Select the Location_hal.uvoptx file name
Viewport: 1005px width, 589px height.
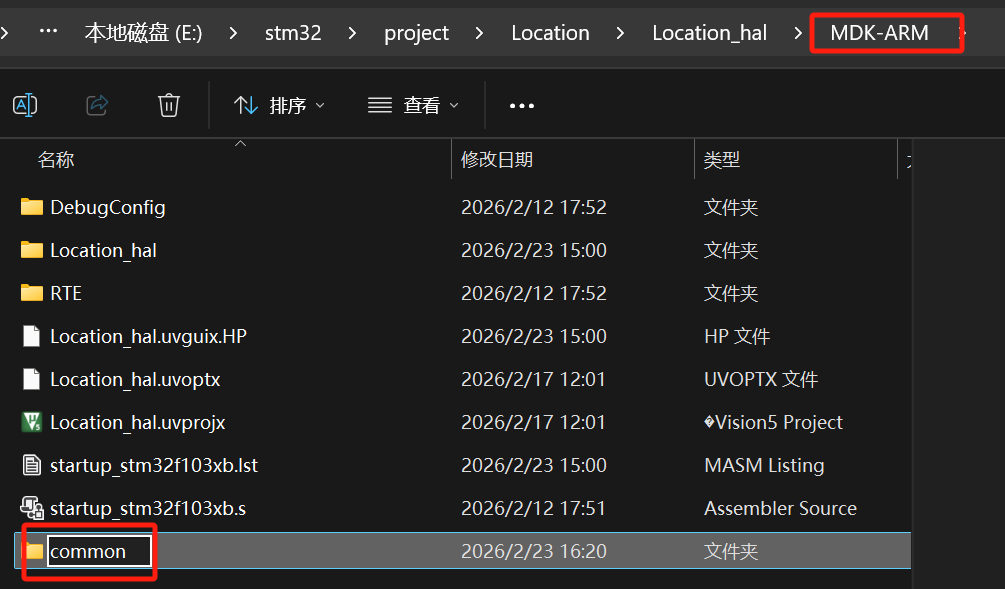[135, 379]
